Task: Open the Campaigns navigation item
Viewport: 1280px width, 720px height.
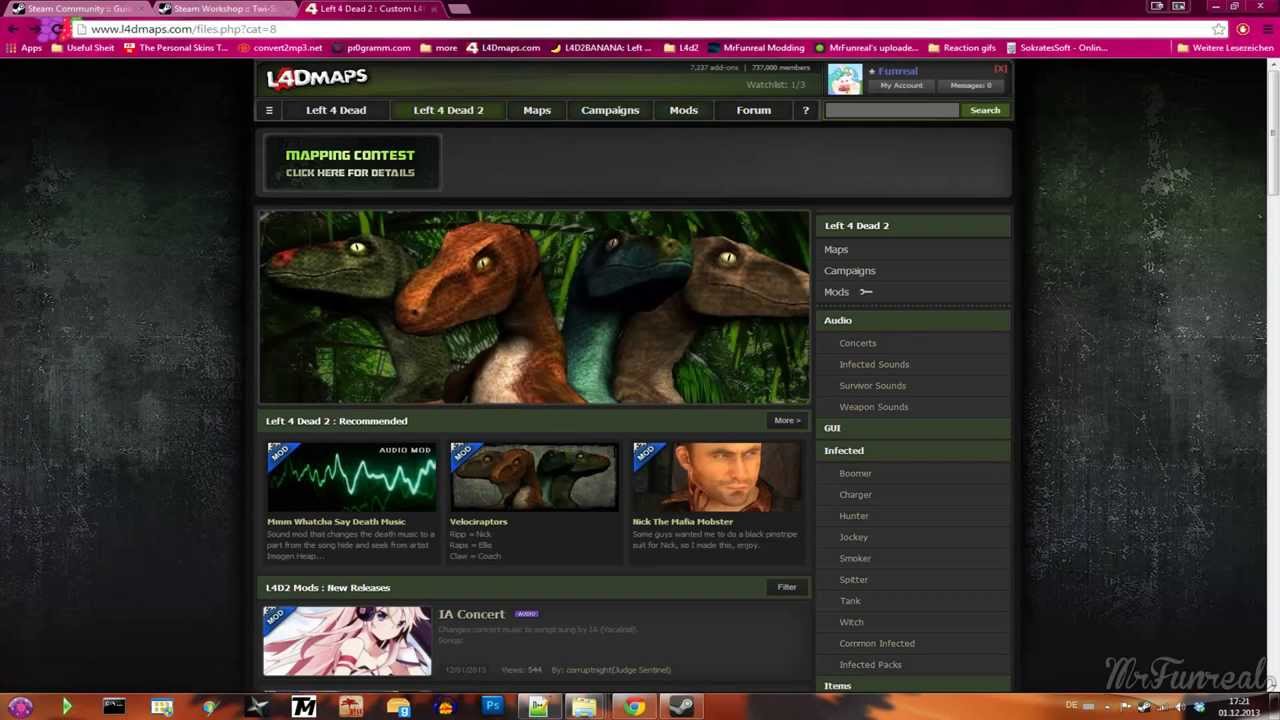Action: point(610,110)
